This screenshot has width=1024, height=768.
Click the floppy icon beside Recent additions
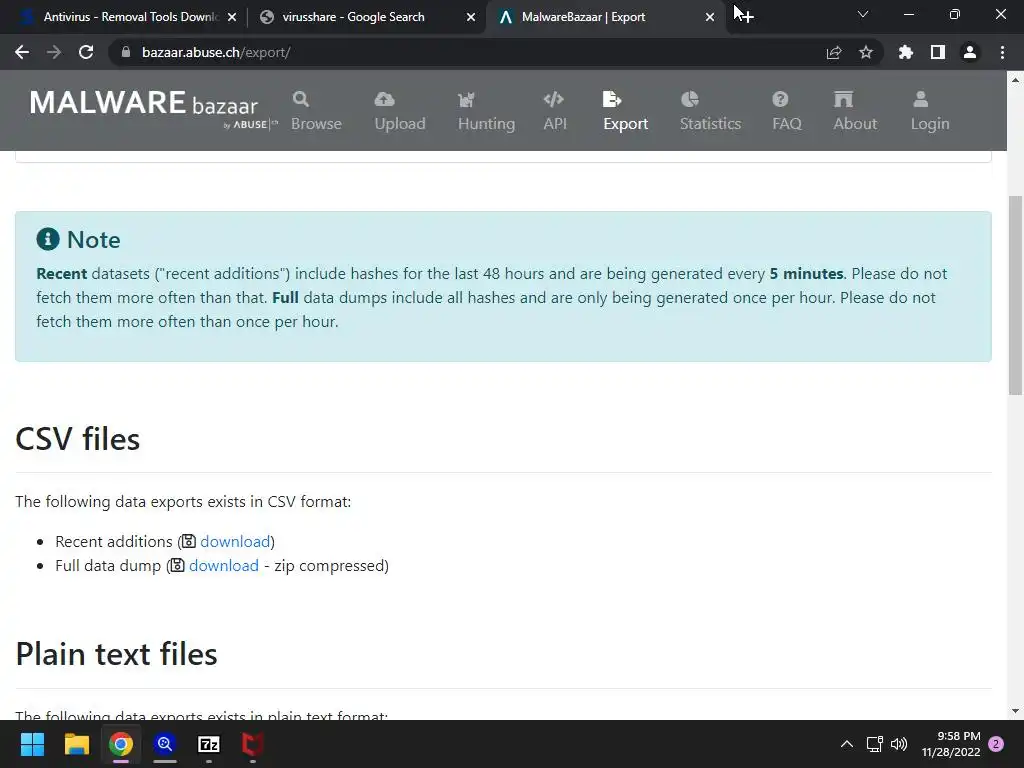tap(189, 541)
